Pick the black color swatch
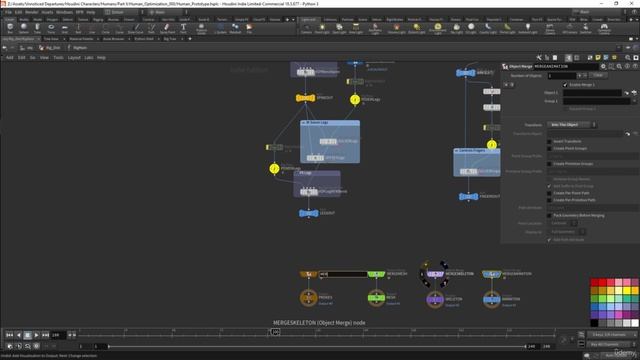640x360 pixels. point(594,323)
